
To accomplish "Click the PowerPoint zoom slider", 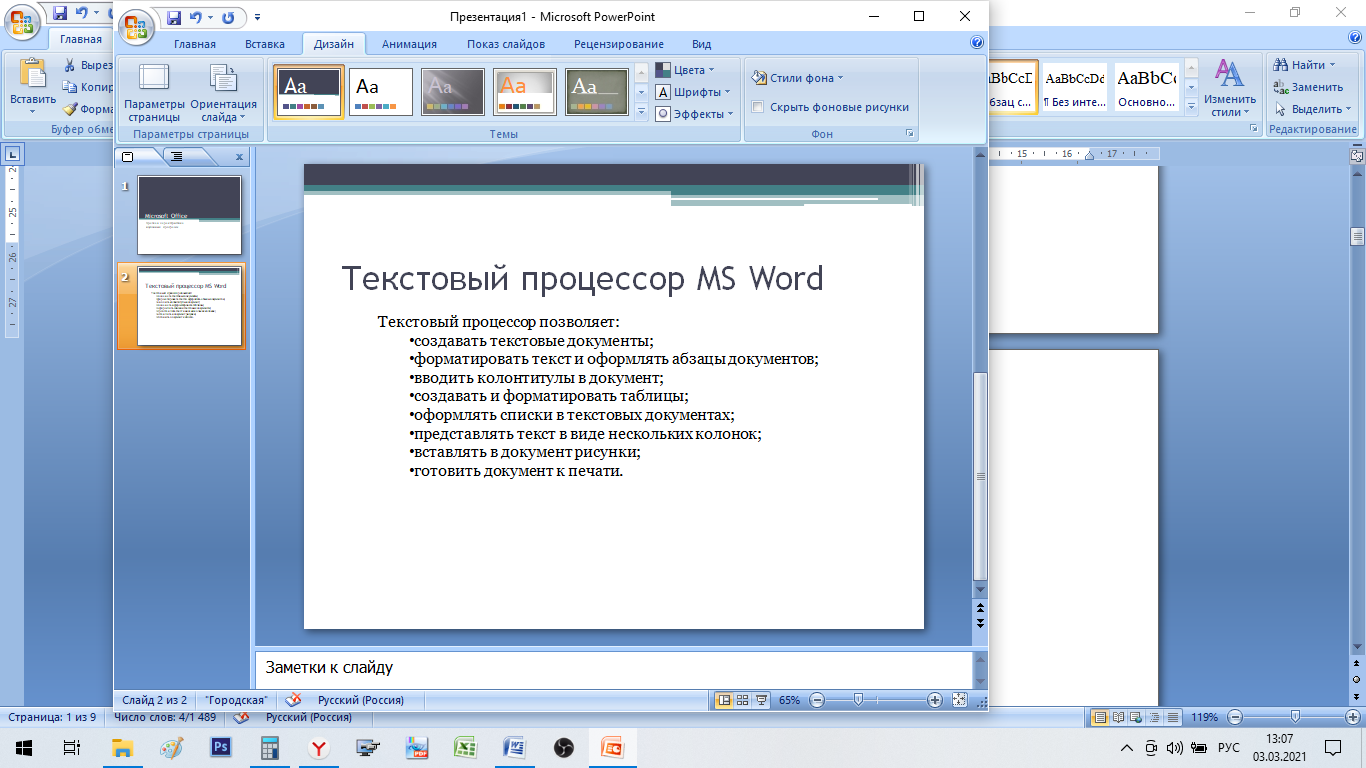I will tap(858, 700).
